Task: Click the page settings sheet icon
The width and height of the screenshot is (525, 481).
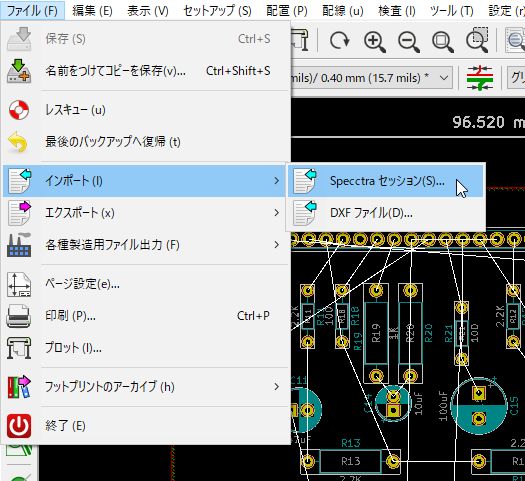Action: tap(19, 285)
